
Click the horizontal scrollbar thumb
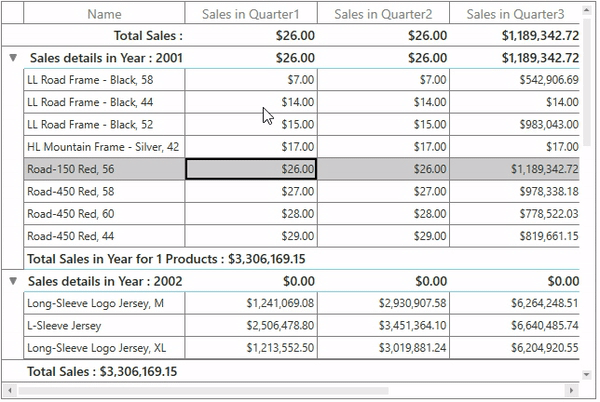tap(200, 390)
